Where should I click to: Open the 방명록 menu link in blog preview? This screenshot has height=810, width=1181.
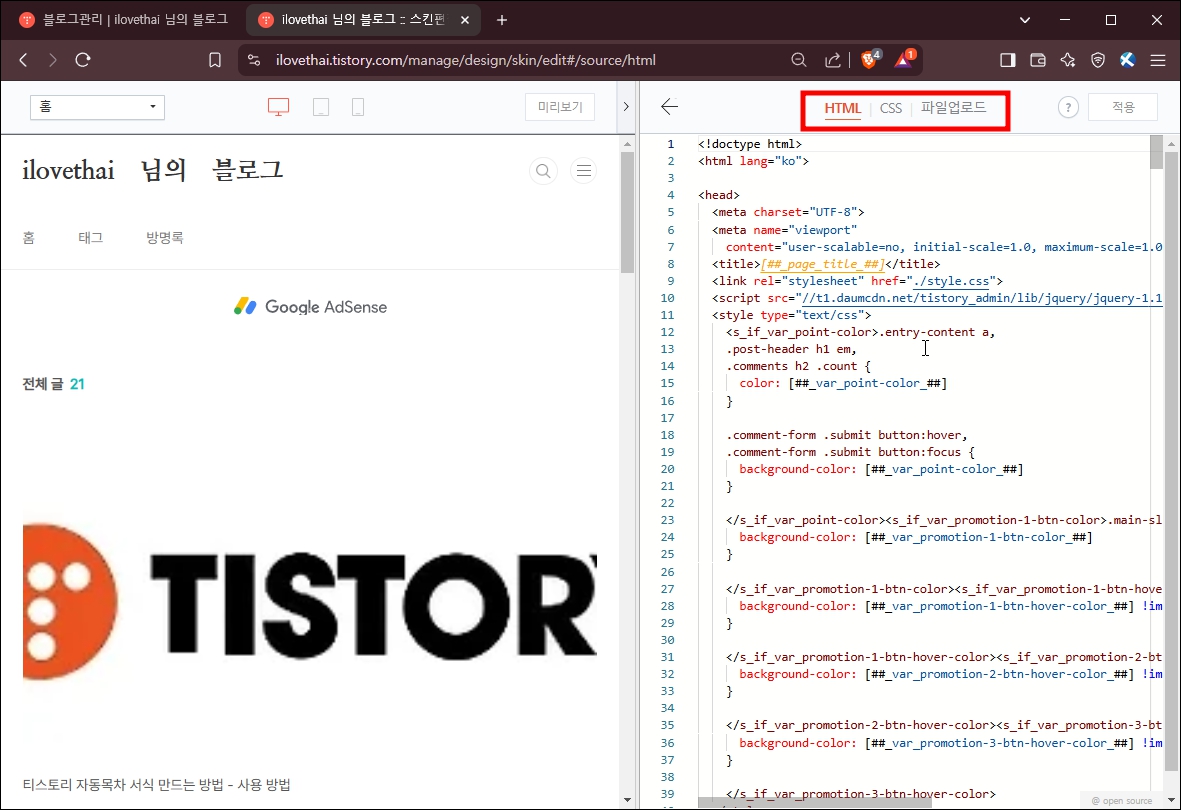click(x=165, y=238)
